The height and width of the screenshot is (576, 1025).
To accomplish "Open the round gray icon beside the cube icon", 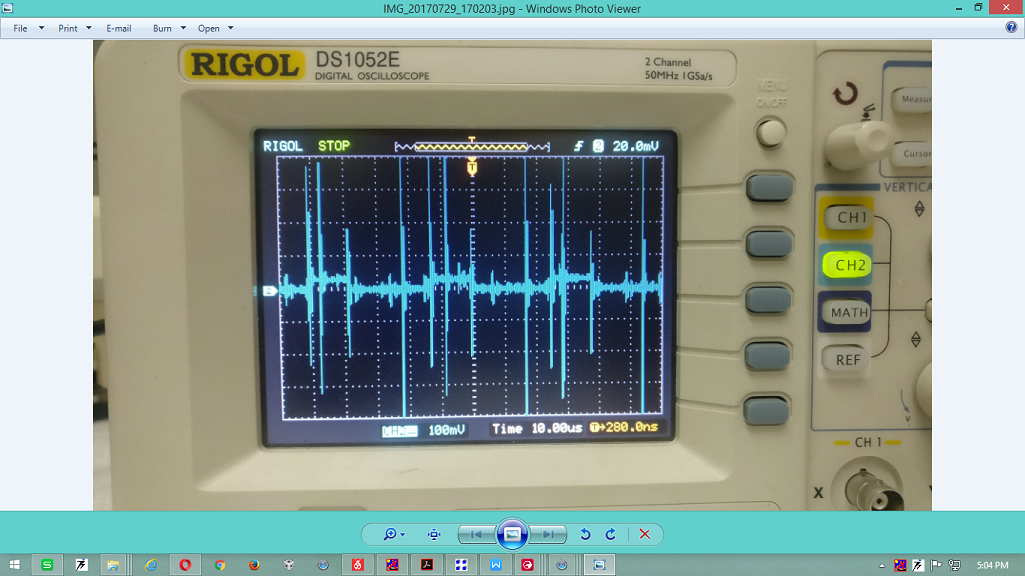I will click(323, 565).
